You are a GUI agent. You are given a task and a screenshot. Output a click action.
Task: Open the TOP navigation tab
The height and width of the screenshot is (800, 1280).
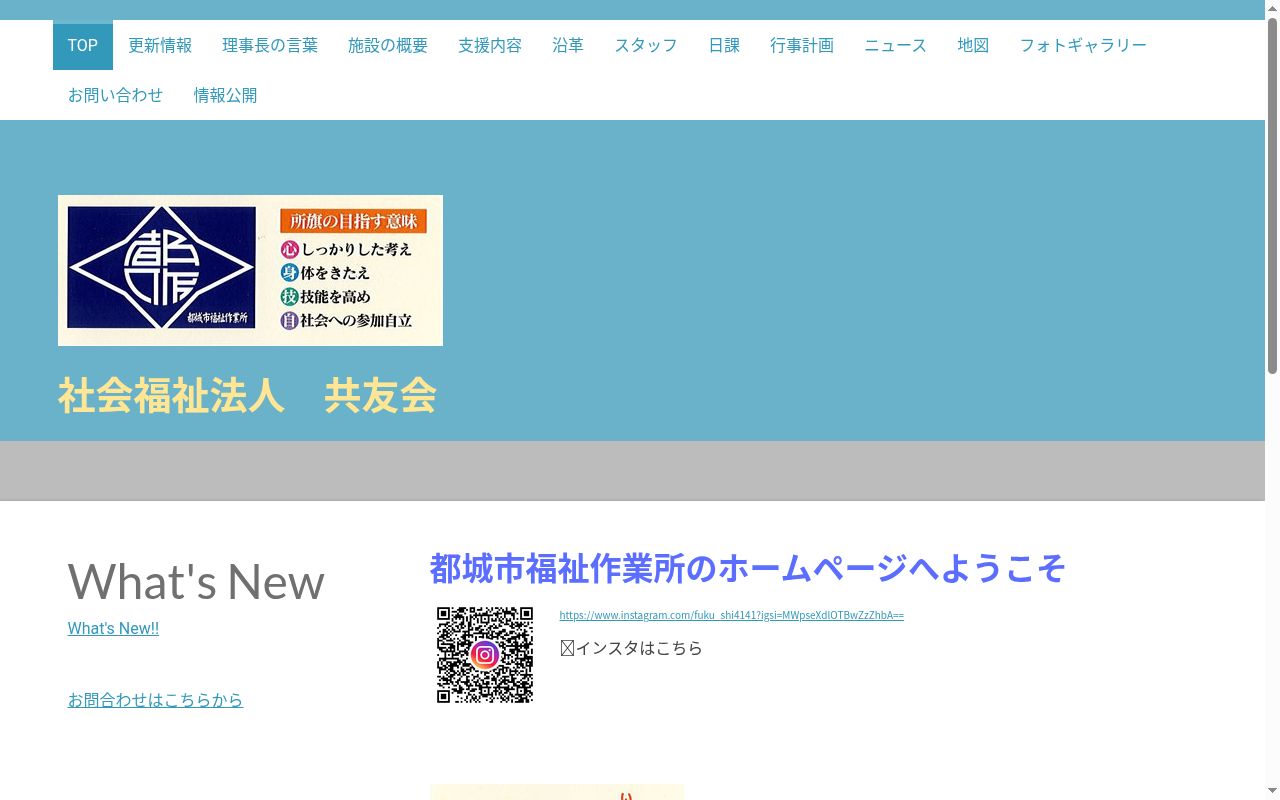pos(83,45)
